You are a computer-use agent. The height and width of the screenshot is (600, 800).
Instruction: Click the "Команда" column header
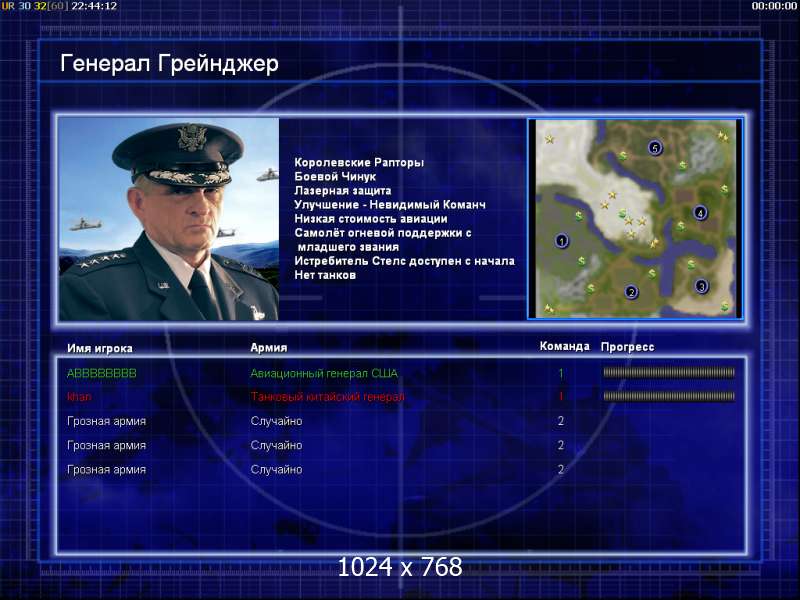(x=564, y=346)
